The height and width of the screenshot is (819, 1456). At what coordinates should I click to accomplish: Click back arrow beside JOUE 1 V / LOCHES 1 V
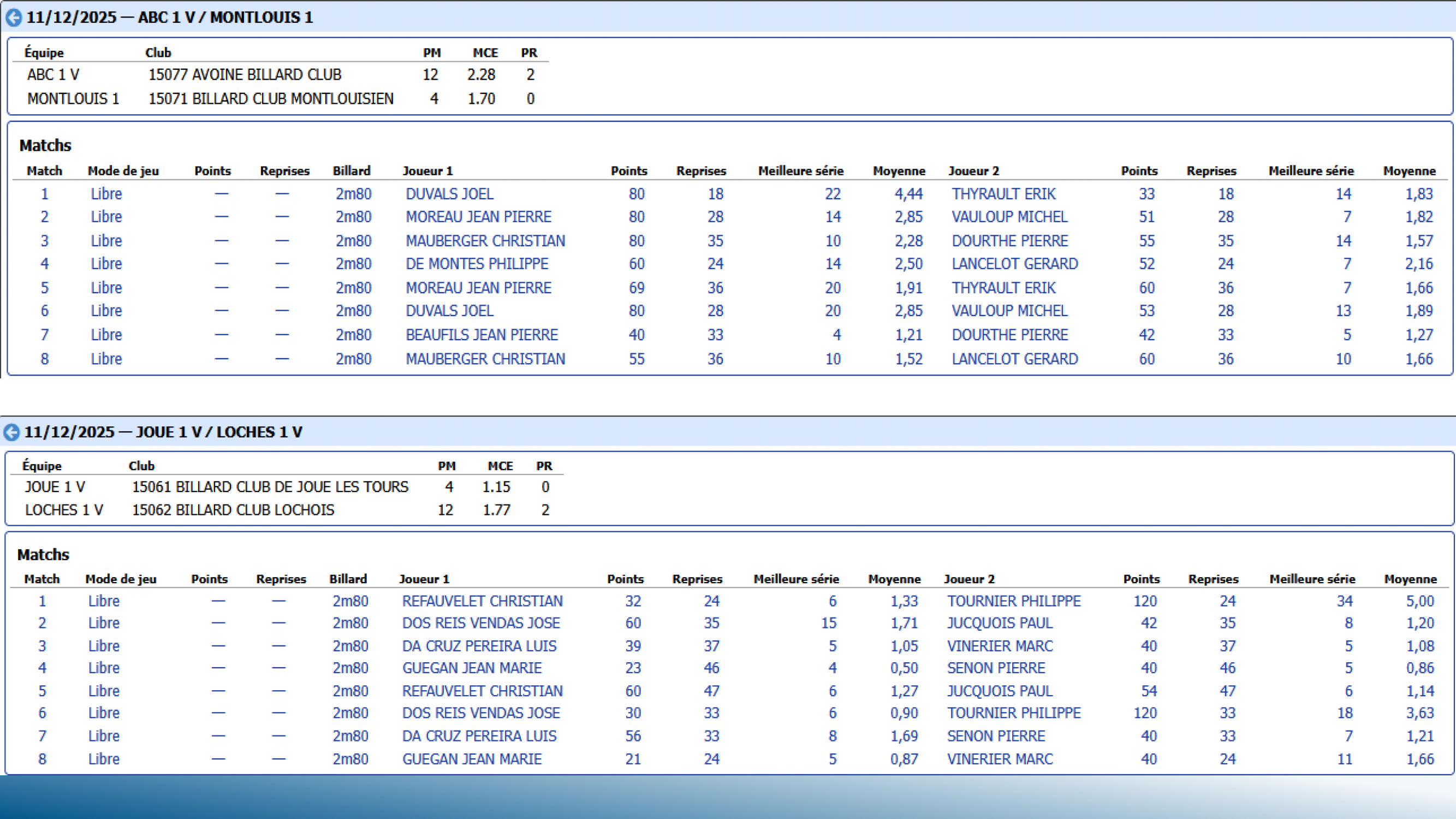11,432
